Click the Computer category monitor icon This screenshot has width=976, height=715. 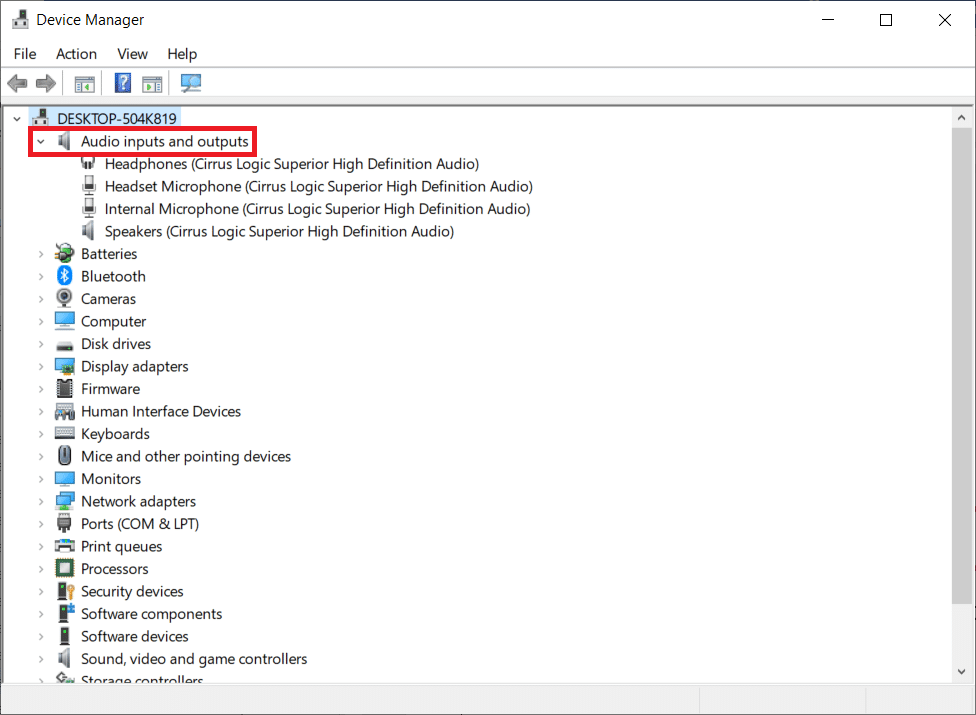click(64, 320)
